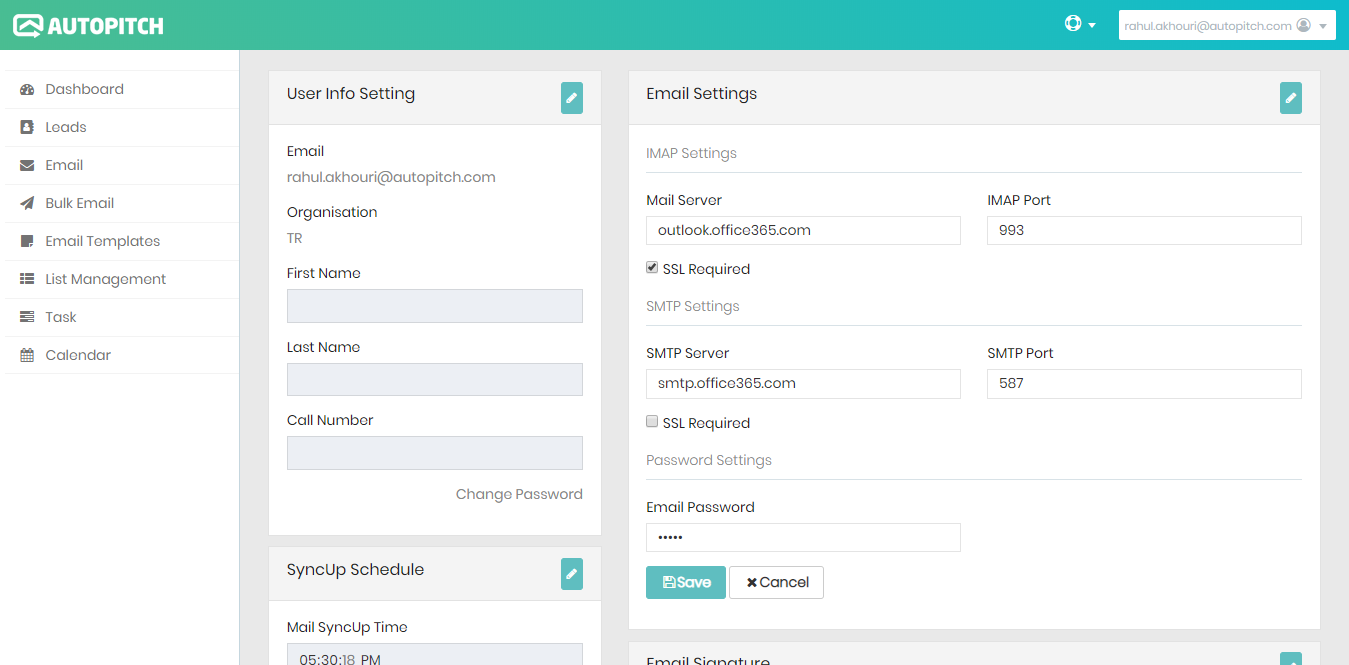Click the Task list icon

click(x=27, y=317)
